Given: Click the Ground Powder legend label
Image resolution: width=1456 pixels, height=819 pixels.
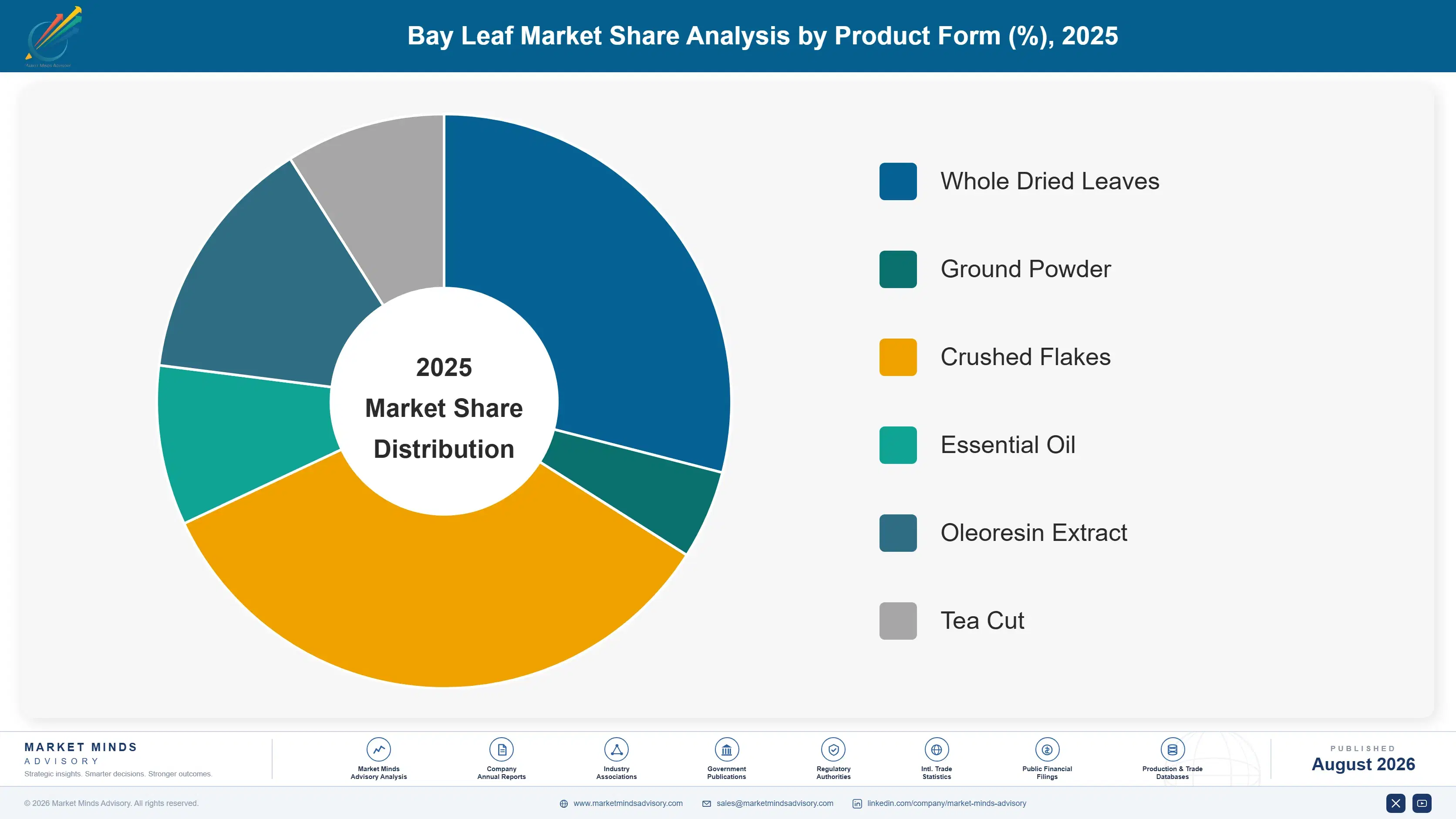Looking at the screenshot, I should [x=1025, y=269].
